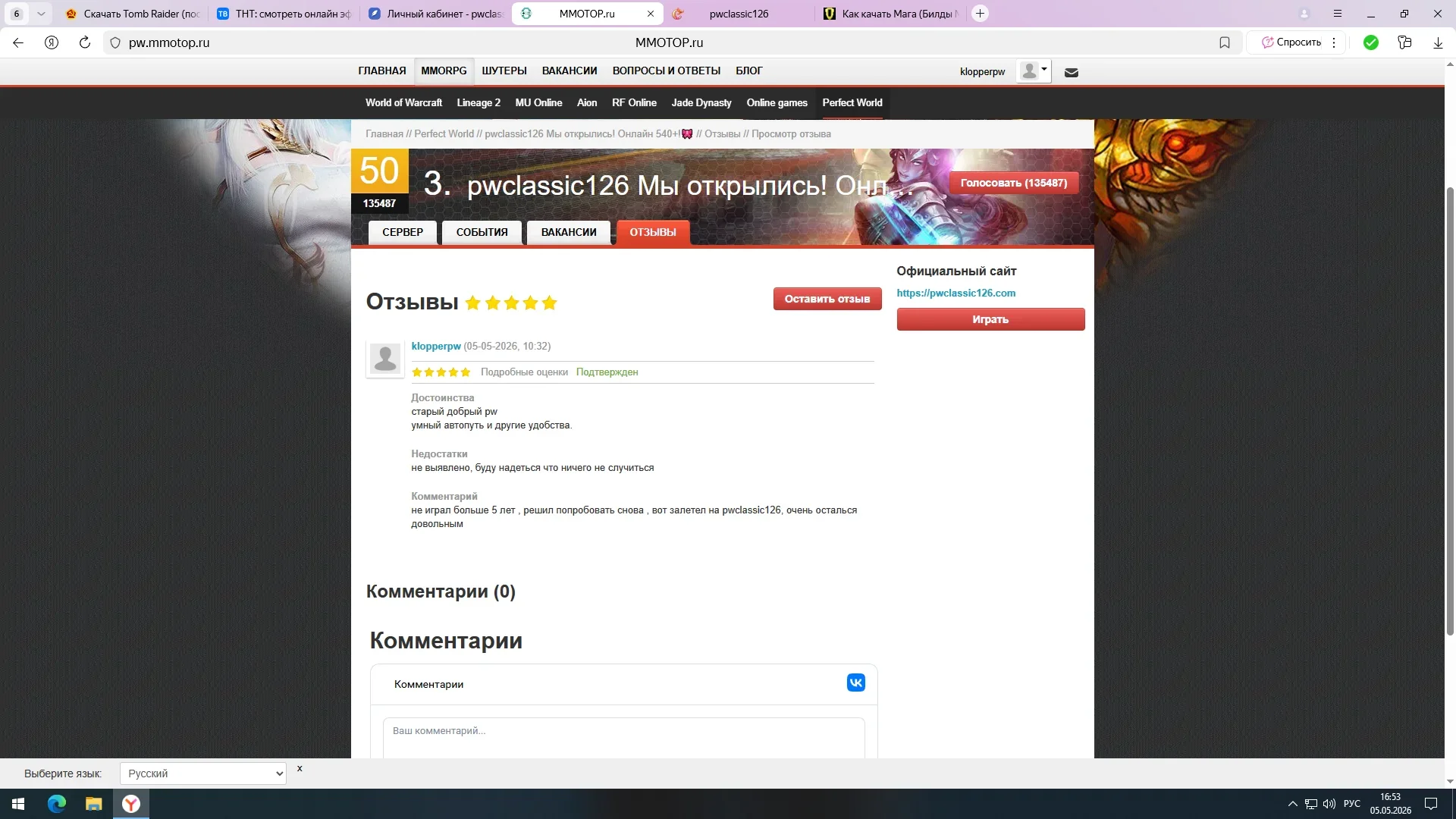Click Главная breadcrumb link
Viewport: 1456px width, 819px height.
pyautogui.click(x=384, y=133)
